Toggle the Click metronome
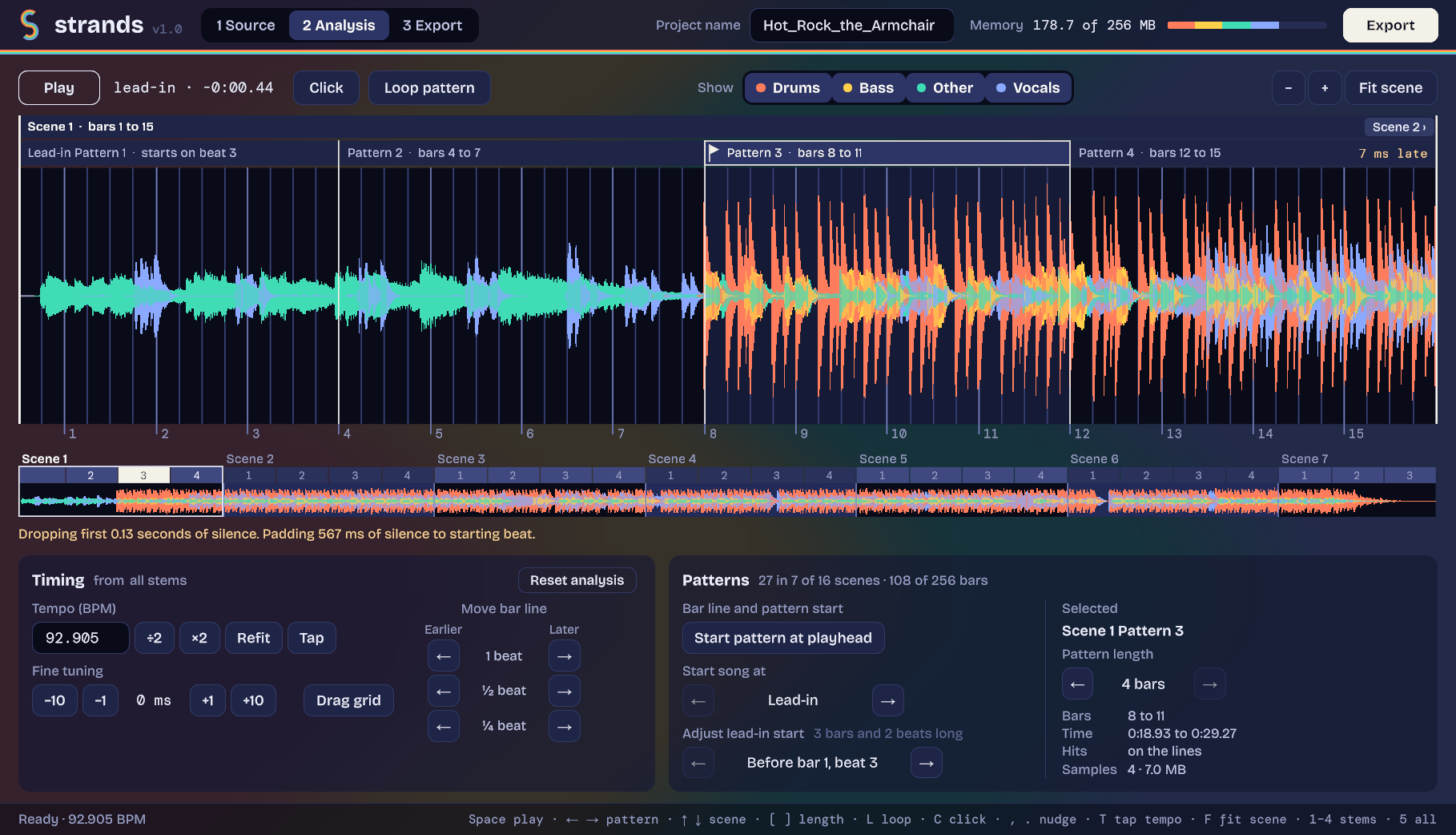1456x835 pixels. (x=326, y=88)
